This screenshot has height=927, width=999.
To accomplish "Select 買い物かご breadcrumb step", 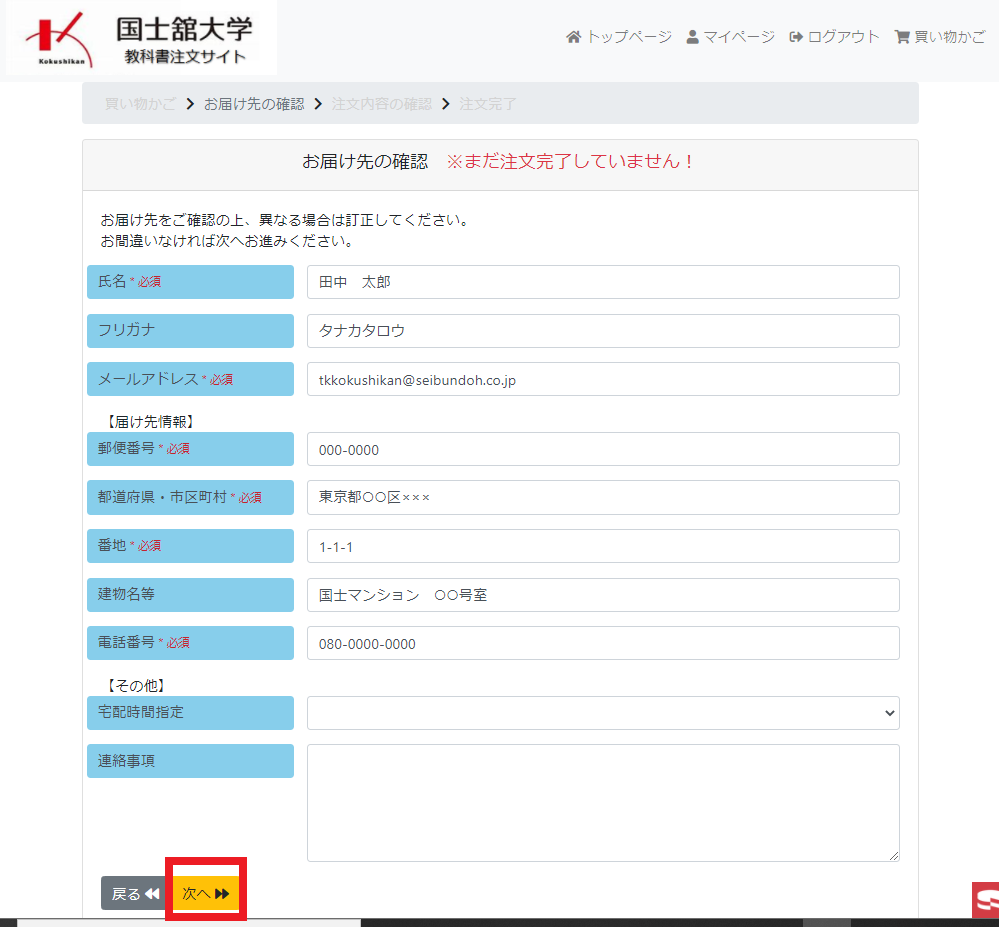I will tap(140, 104).
